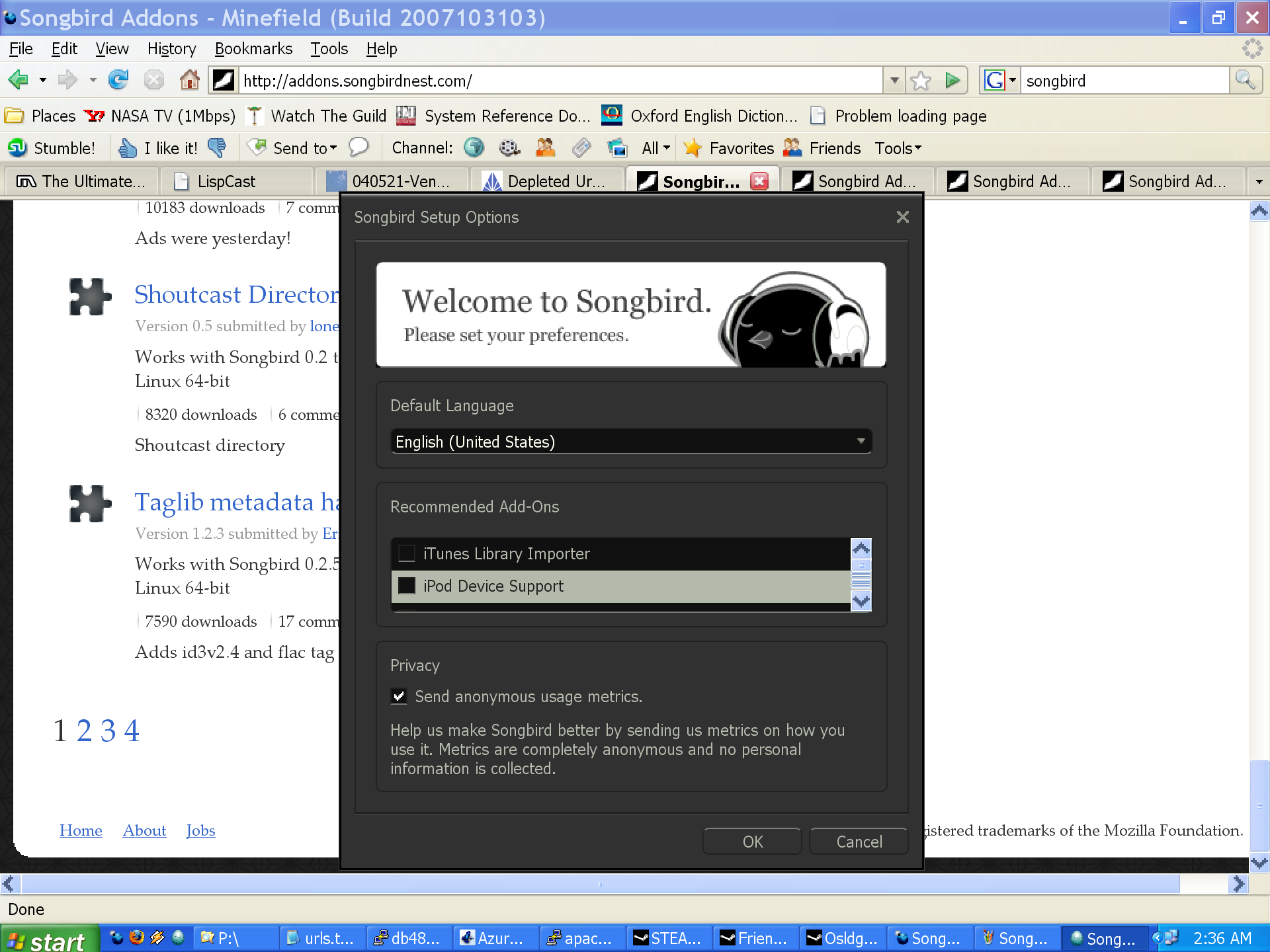Image resolution: width=1270 pixels, height=952 pixels.
Task: Select the globe channel icon
Action: 474,147
